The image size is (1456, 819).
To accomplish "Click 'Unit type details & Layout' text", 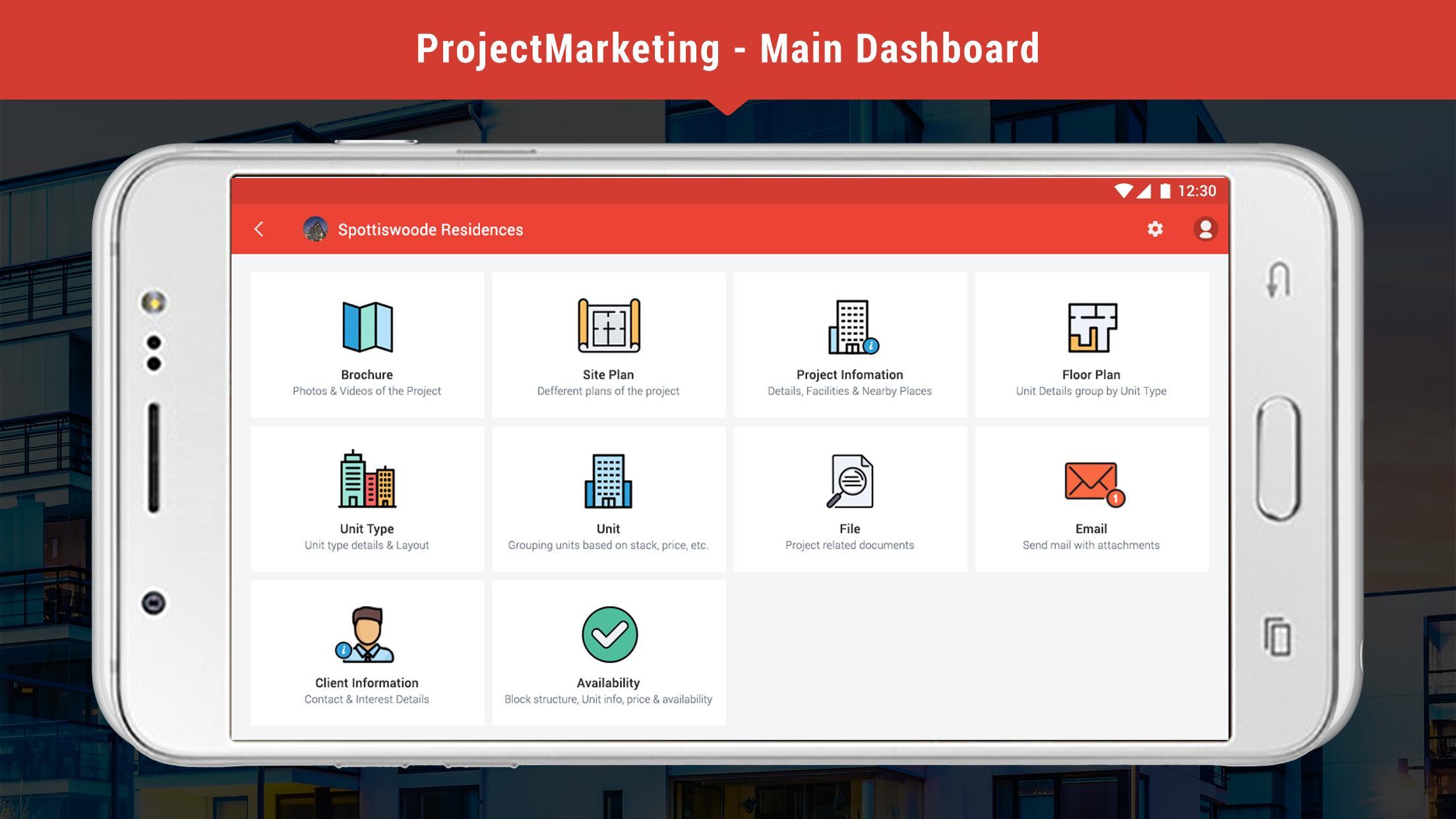I will pyautogui.click(x=367, y=545).
